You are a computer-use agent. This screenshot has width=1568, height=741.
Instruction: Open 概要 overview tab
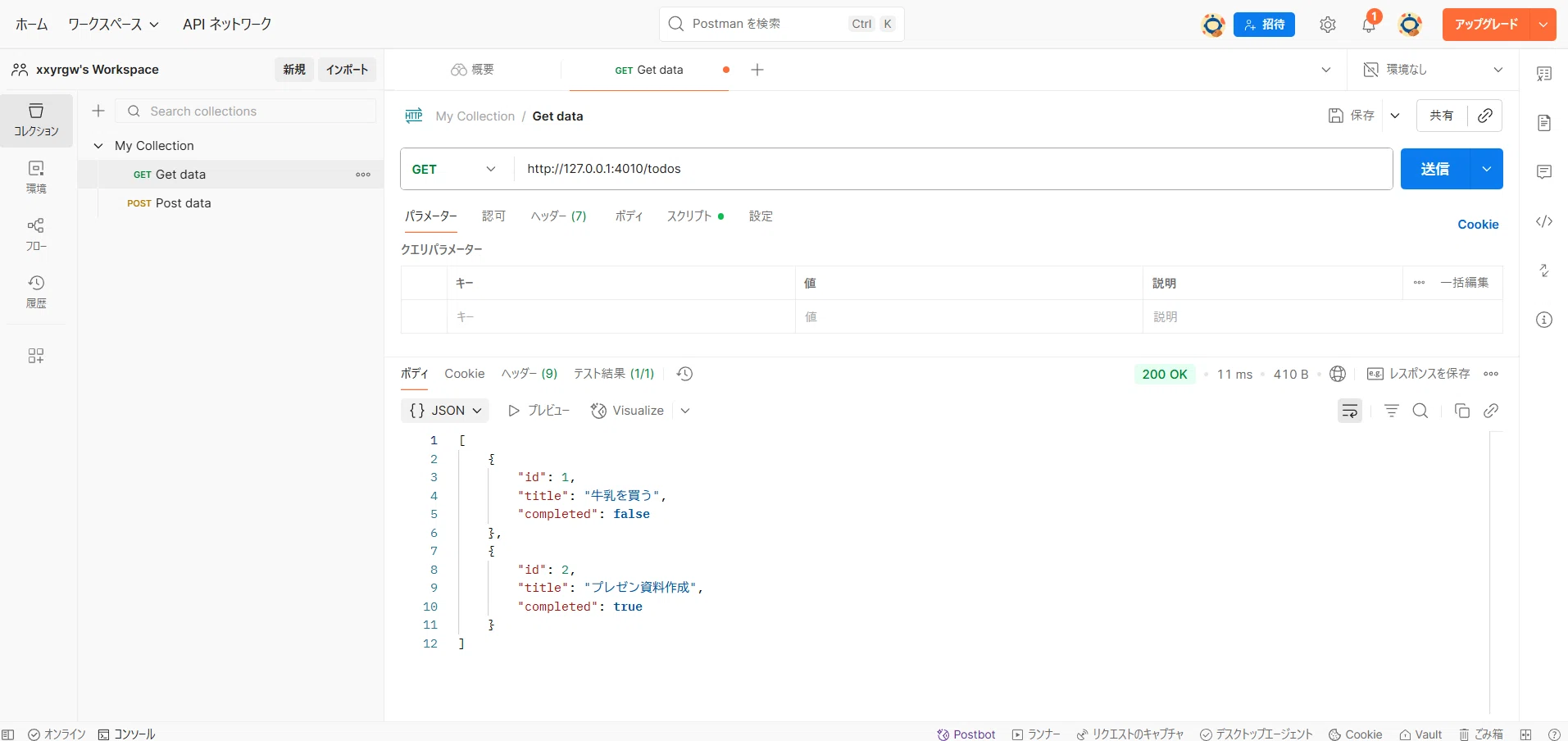(473, 70)
